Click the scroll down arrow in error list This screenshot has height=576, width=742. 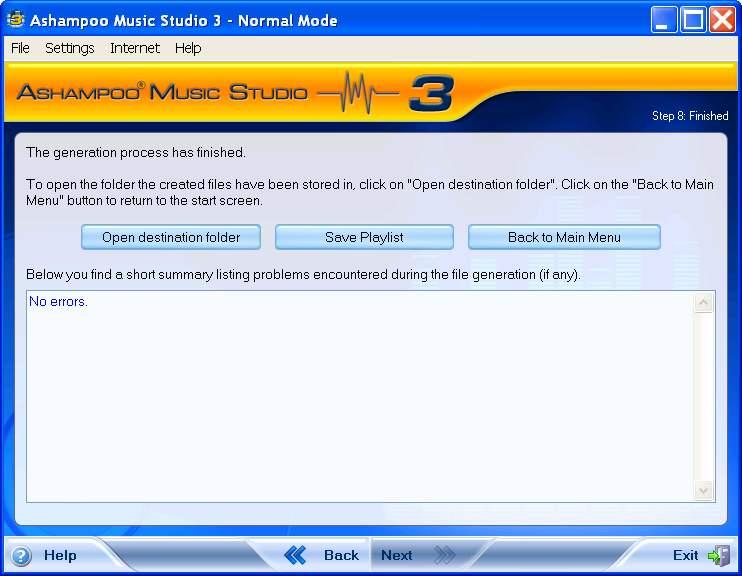click(704, 490)
